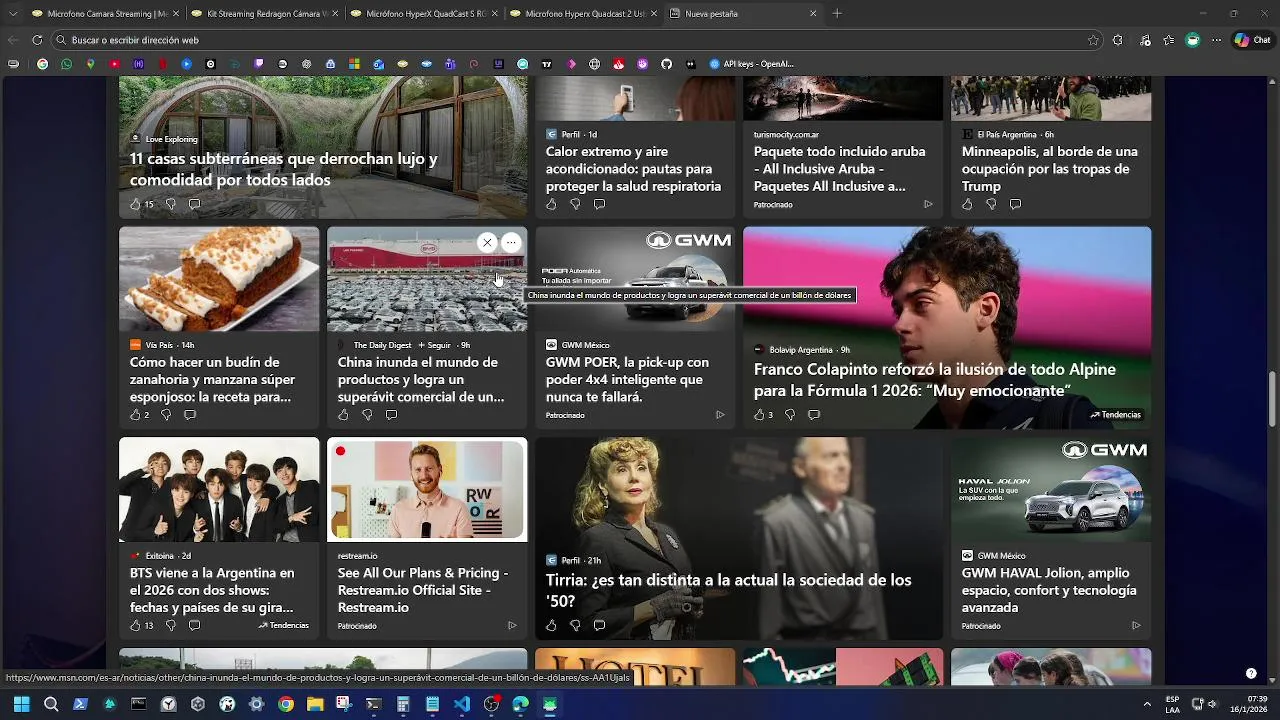This screenshot has height=720, width=1280.
Task: Open comments on the Minneapolis article
Action: pyautogui.click(x=1015, y=204)
